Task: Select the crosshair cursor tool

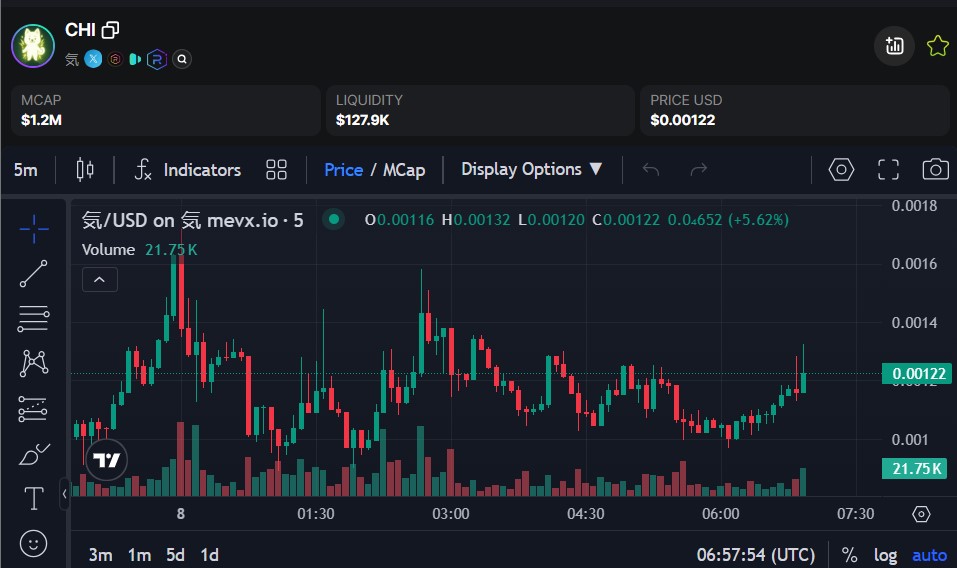Action: (x=34, y=228)
